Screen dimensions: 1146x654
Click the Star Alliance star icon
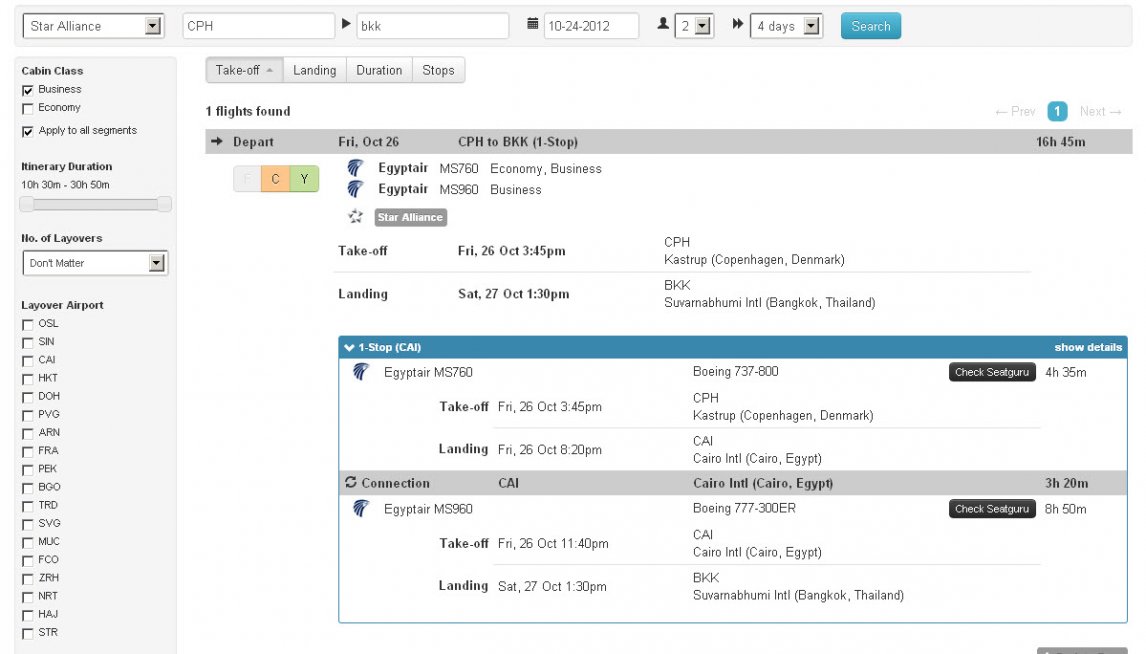pos(355,216)
